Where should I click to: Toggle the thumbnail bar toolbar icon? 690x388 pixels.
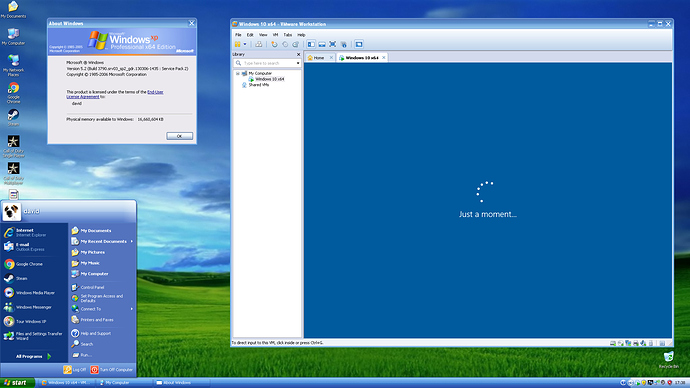pyautogui.click(x=322, y=44)
